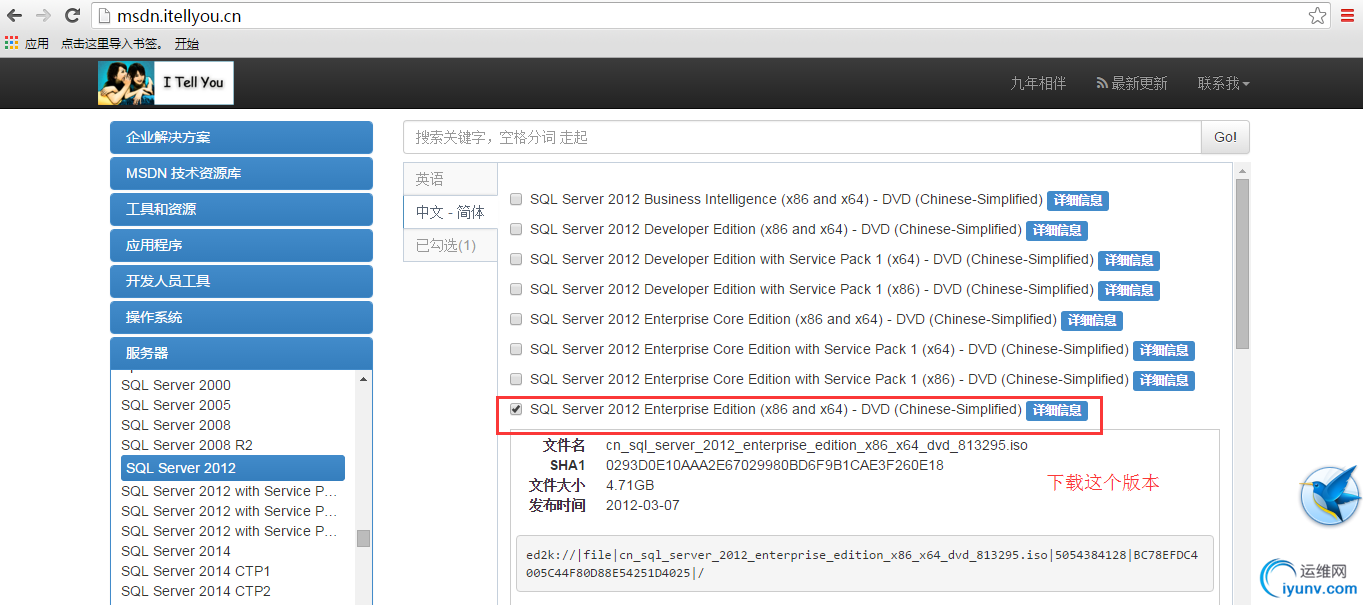Open the Chrome hamburger menu
Screen dimensions: 1363x605
[x=1348, y=16]
